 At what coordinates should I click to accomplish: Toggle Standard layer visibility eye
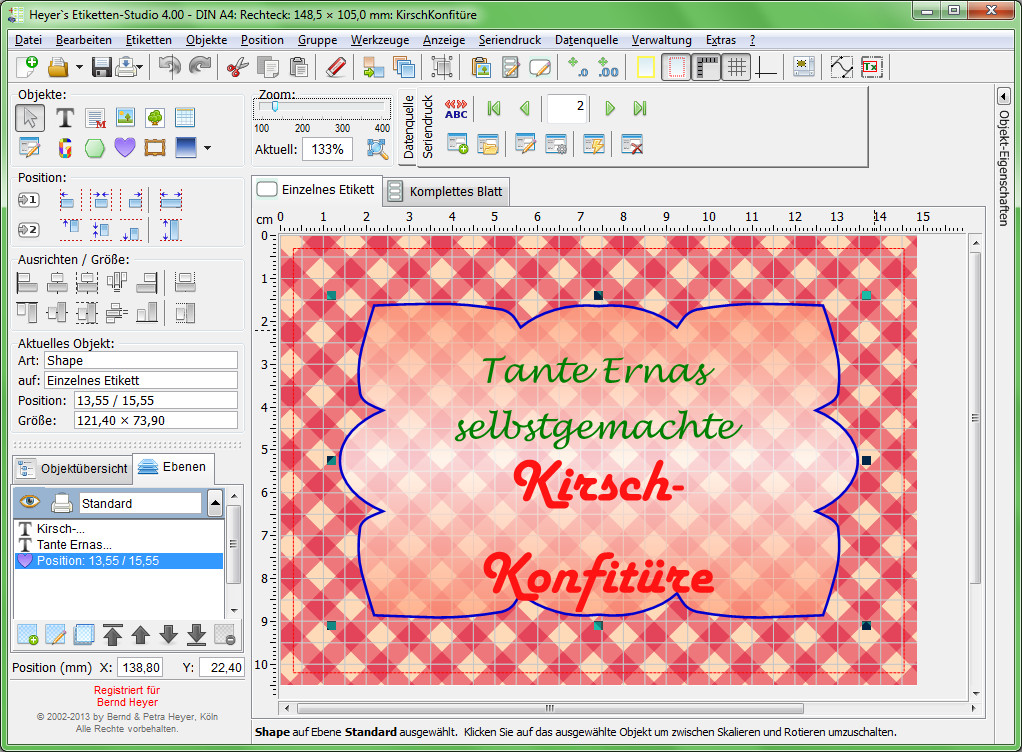[x=30, y=502]
